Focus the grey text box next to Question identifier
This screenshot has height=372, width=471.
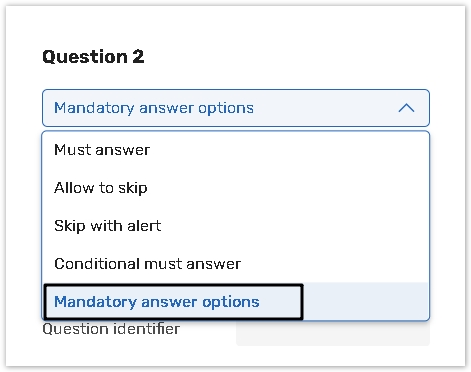(333, 334)
